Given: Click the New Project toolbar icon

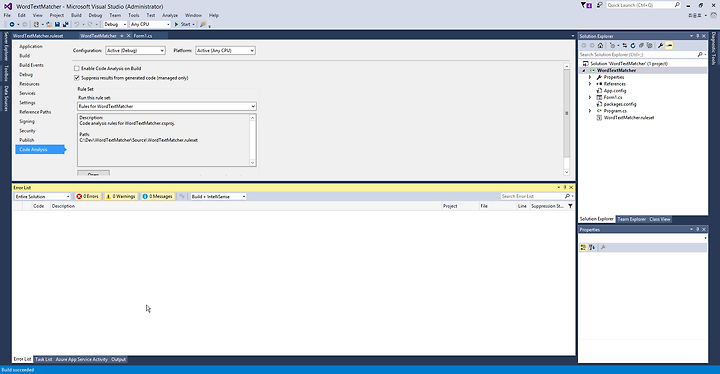Looking at the screenshot, I should tap(36, 24).
